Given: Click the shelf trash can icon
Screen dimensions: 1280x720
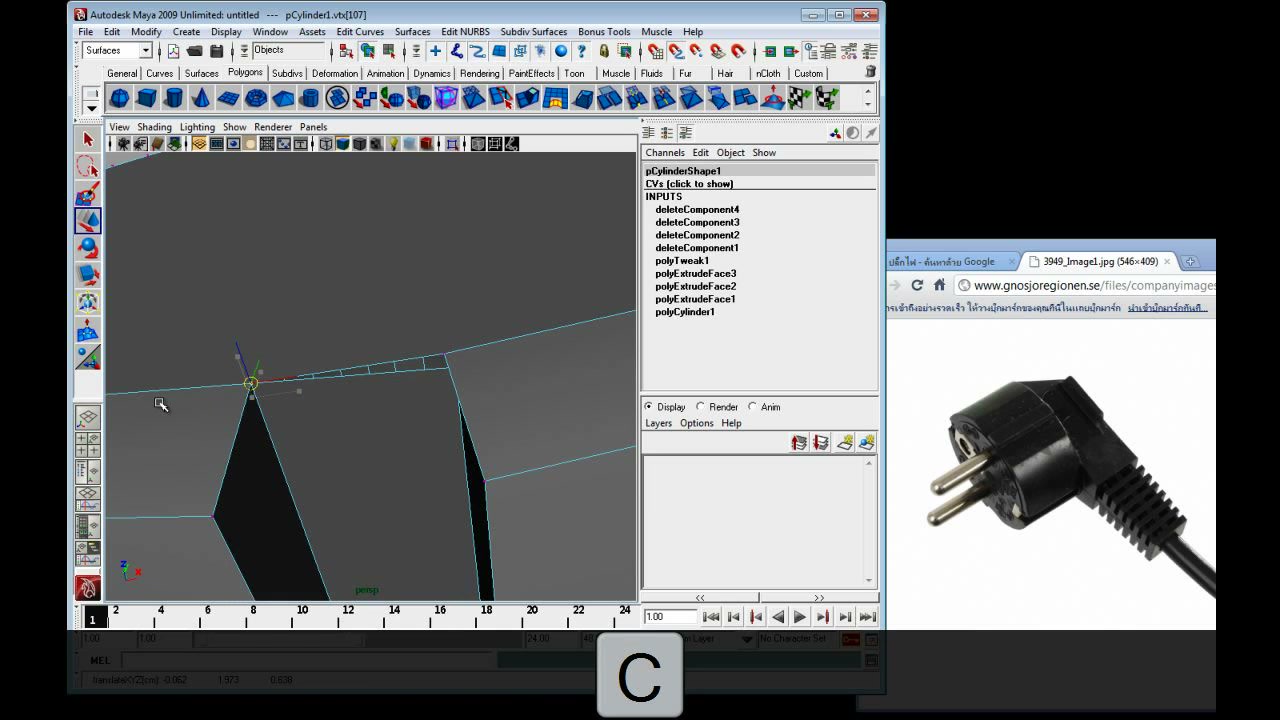Looking at the screenshot, I should pyautogui.click(x=870, y=72).
